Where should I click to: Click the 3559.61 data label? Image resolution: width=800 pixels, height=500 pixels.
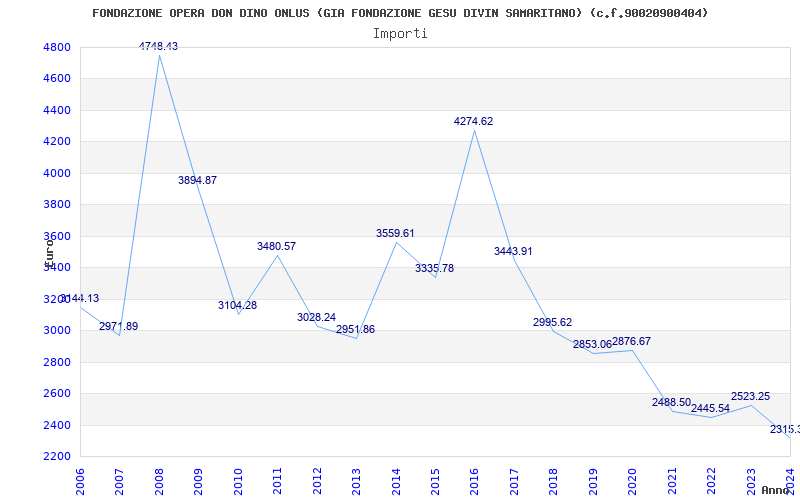[x=395, y=234]
